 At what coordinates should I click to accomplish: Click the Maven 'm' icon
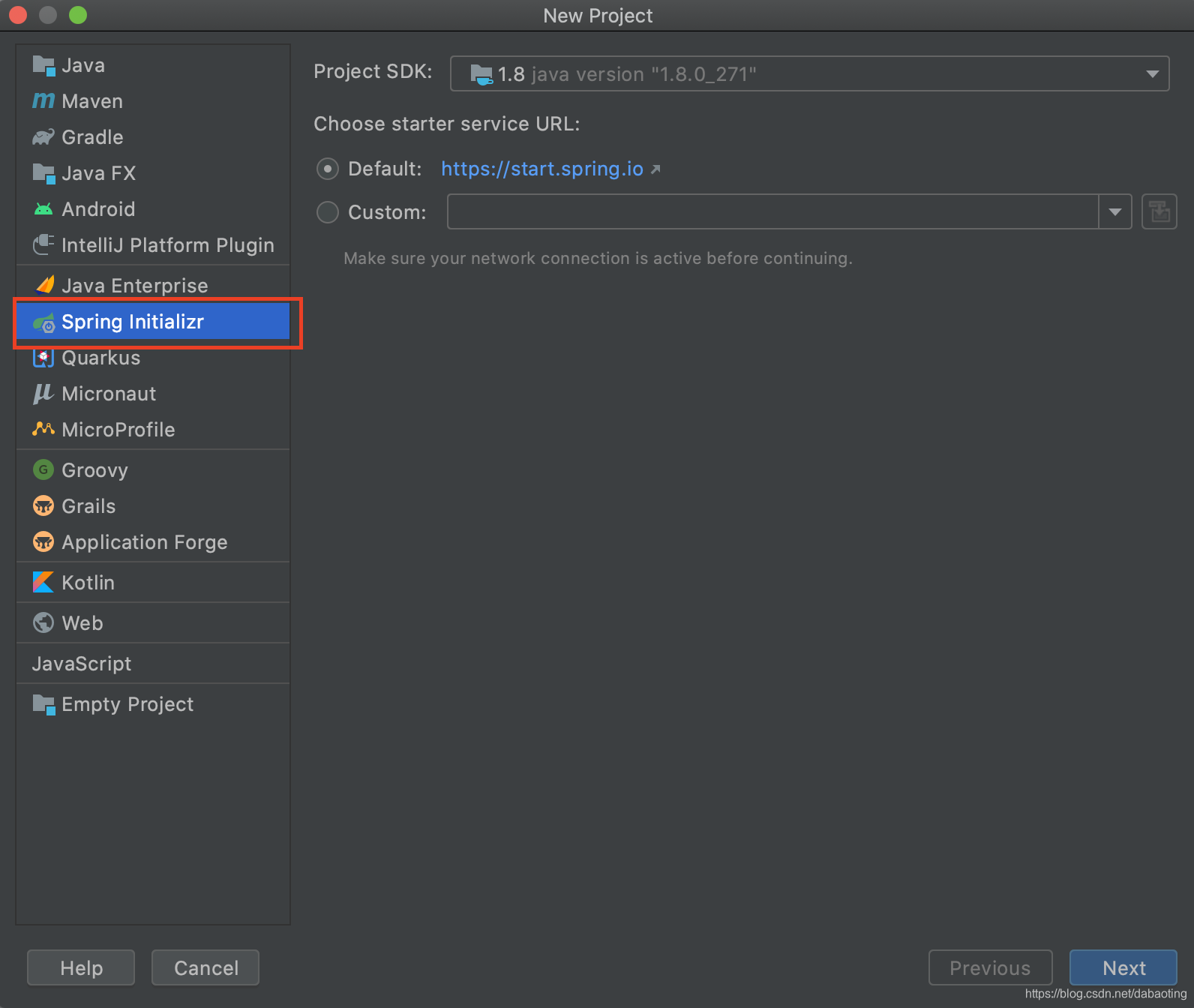click(x=43, y=100)
